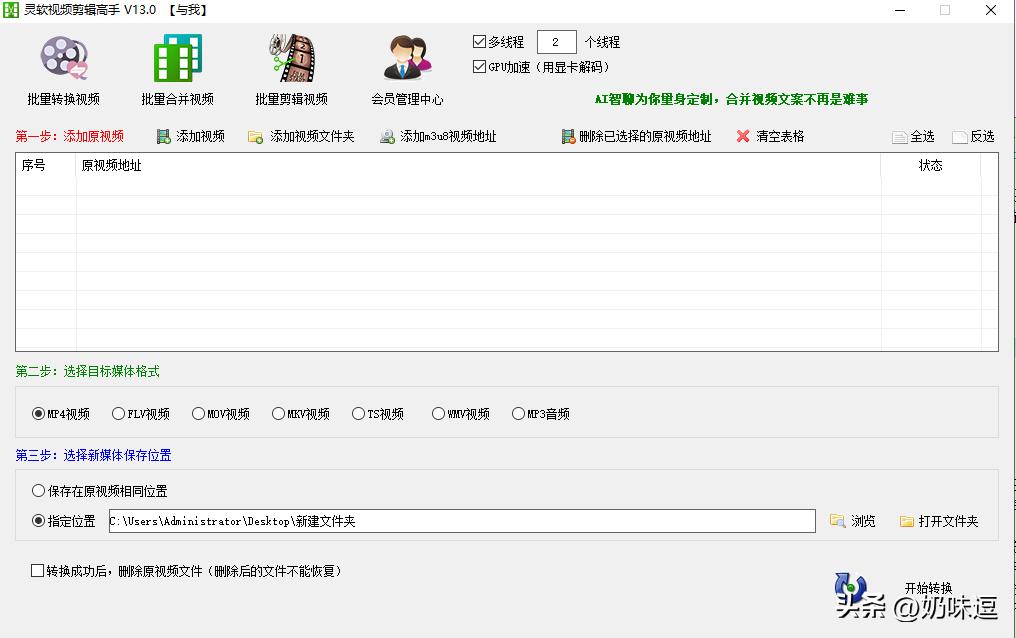The height and width of the screenshot is (638, 1016).
Task: Open the save folder with 打开文件夹
Action: [941, 520]
